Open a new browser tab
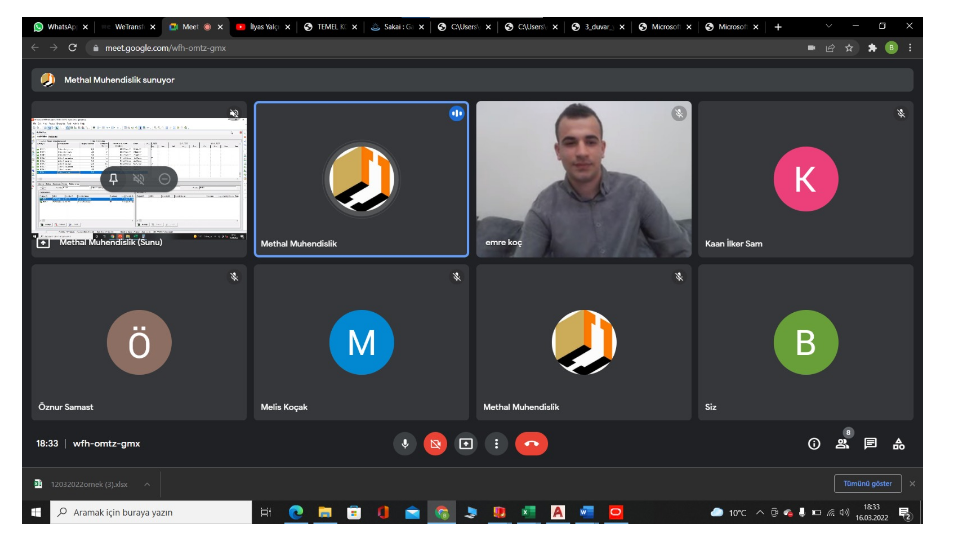960x540 pixels. [778, 27]
